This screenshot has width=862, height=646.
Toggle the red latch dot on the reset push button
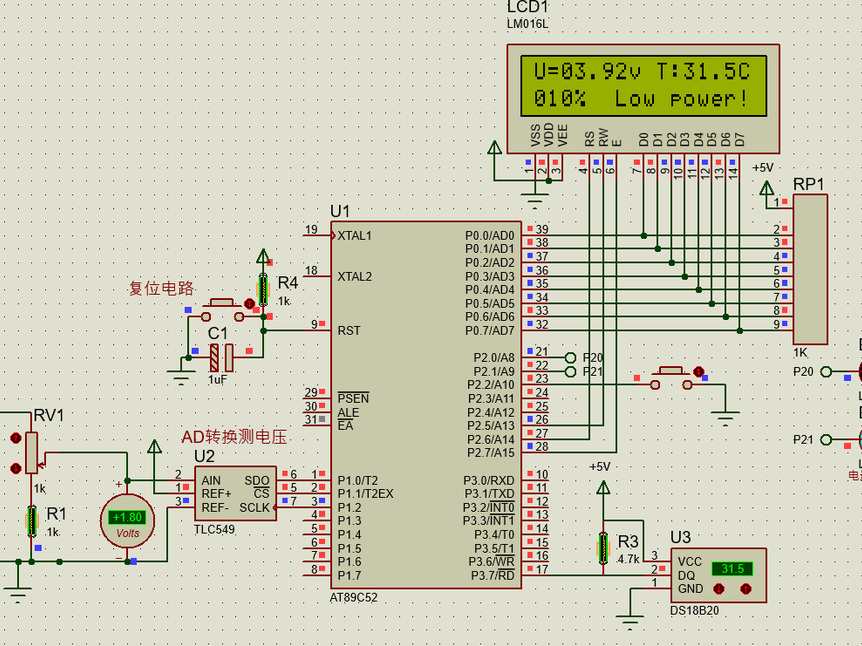click(250, 303)
